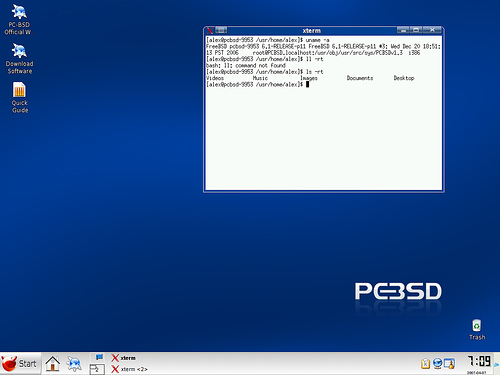This screenshot has width=500, height=375.
Task: Click the terminal cursor at the last prompt
Action: pos(307,84)
